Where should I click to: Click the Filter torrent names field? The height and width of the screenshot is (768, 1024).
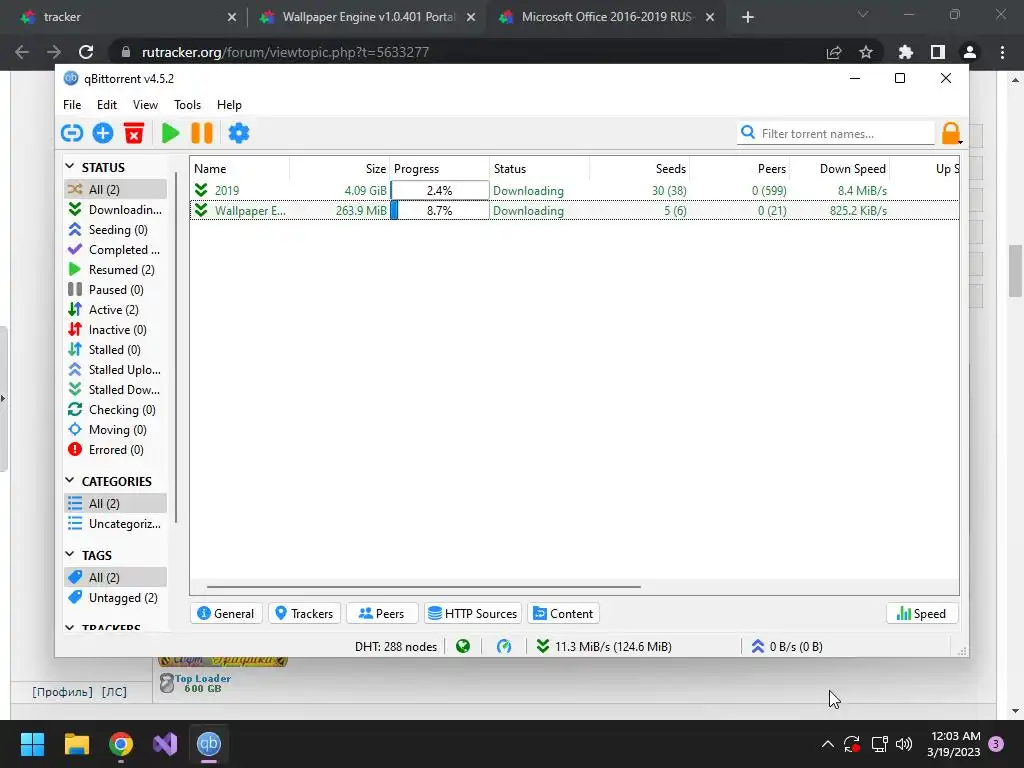click(x=837, y=133)
